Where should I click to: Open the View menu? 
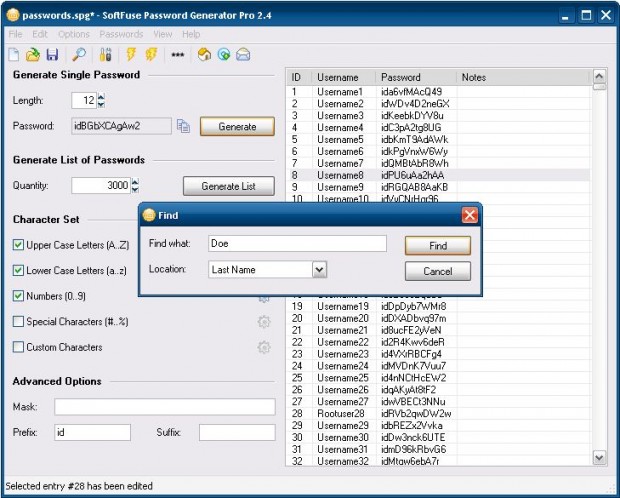(x=163, y=34)
